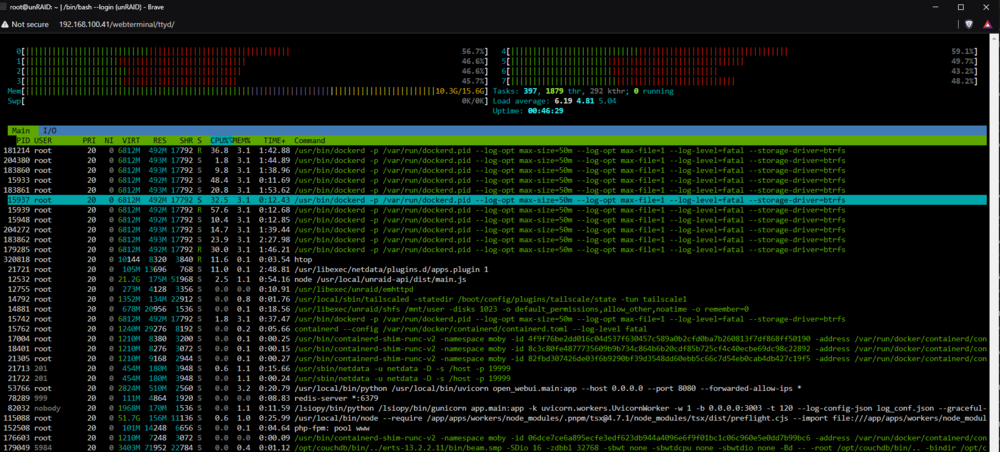Sort by the NI column header

109,140
